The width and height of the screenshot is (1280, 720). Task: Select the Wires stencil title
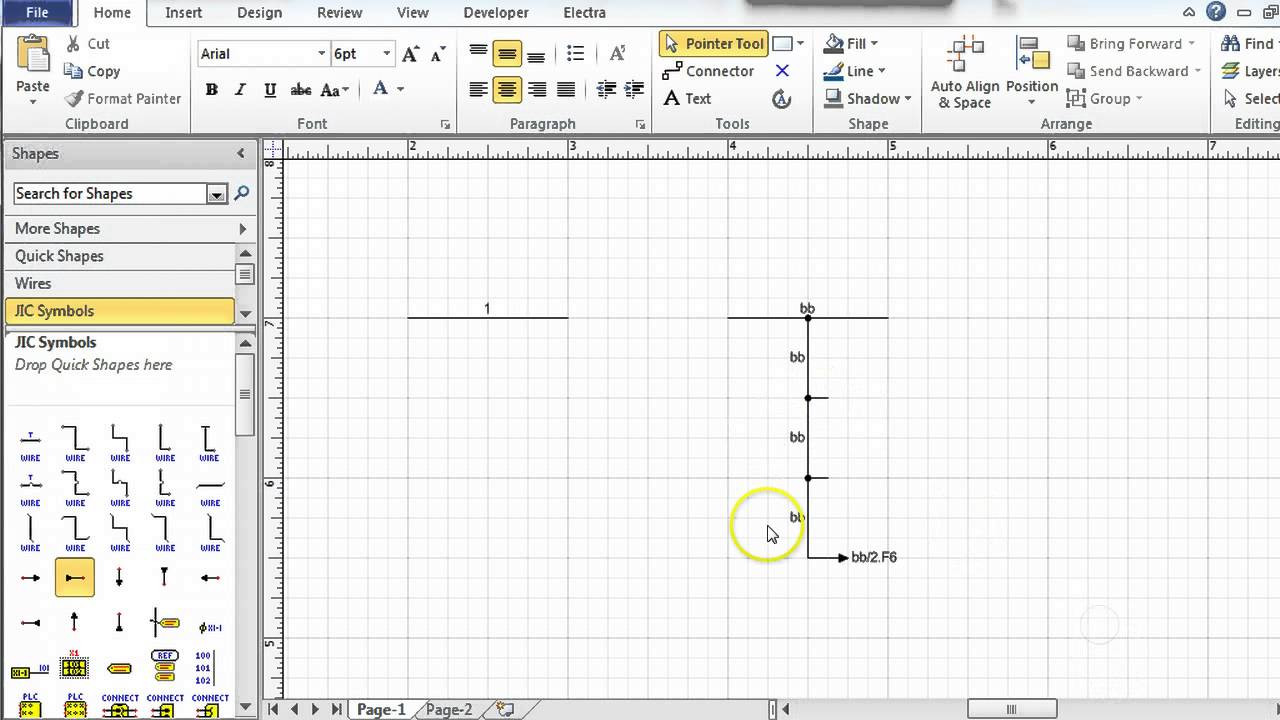pos(120,283)
